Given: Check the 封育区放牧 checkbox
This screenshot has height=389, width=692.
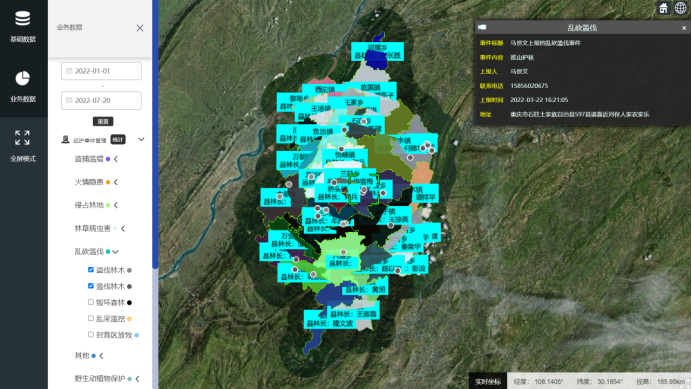Looking at the screenshot, I should [x=90, y=335].
